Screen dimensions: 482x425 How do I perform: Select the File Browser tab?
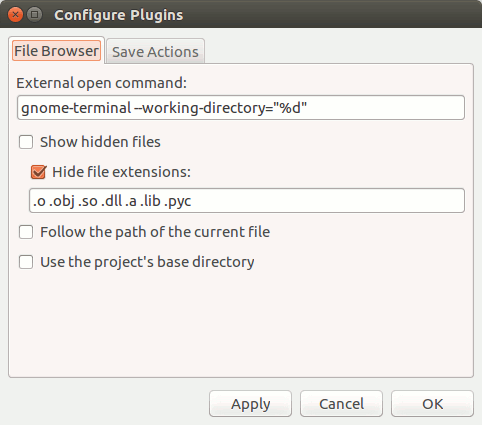tap(56, 51)
